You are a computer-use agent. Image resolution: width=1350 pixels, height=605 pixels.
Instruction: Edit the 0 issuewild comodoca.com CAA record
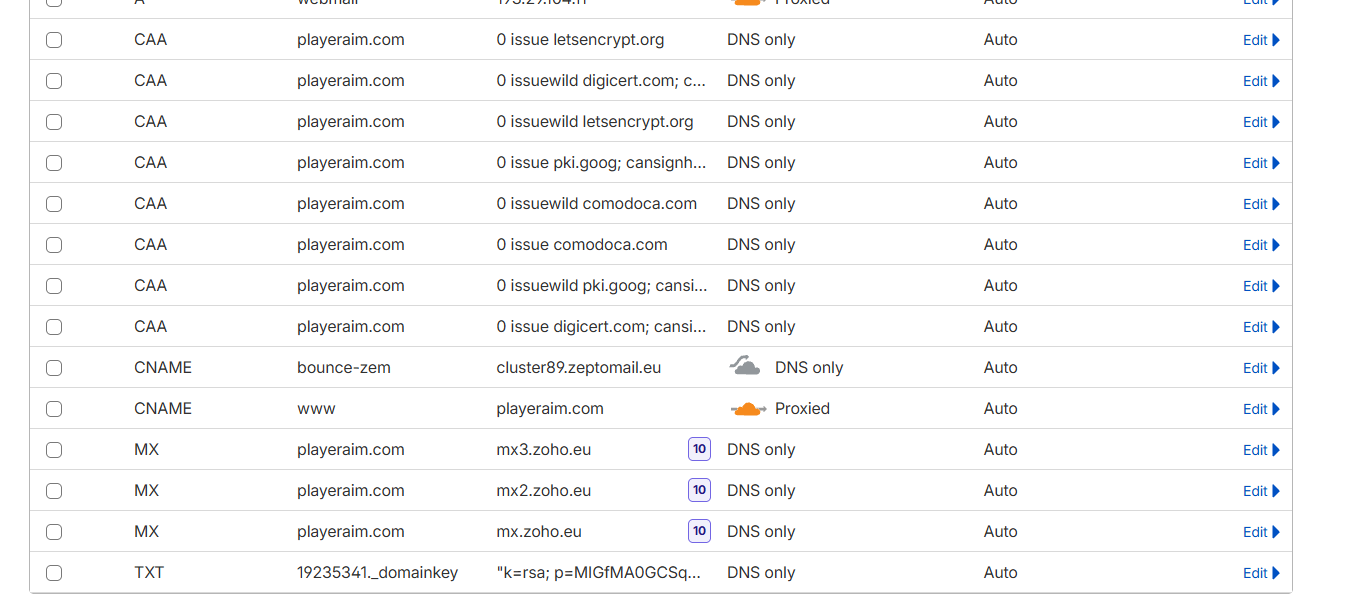[1260, 204]
